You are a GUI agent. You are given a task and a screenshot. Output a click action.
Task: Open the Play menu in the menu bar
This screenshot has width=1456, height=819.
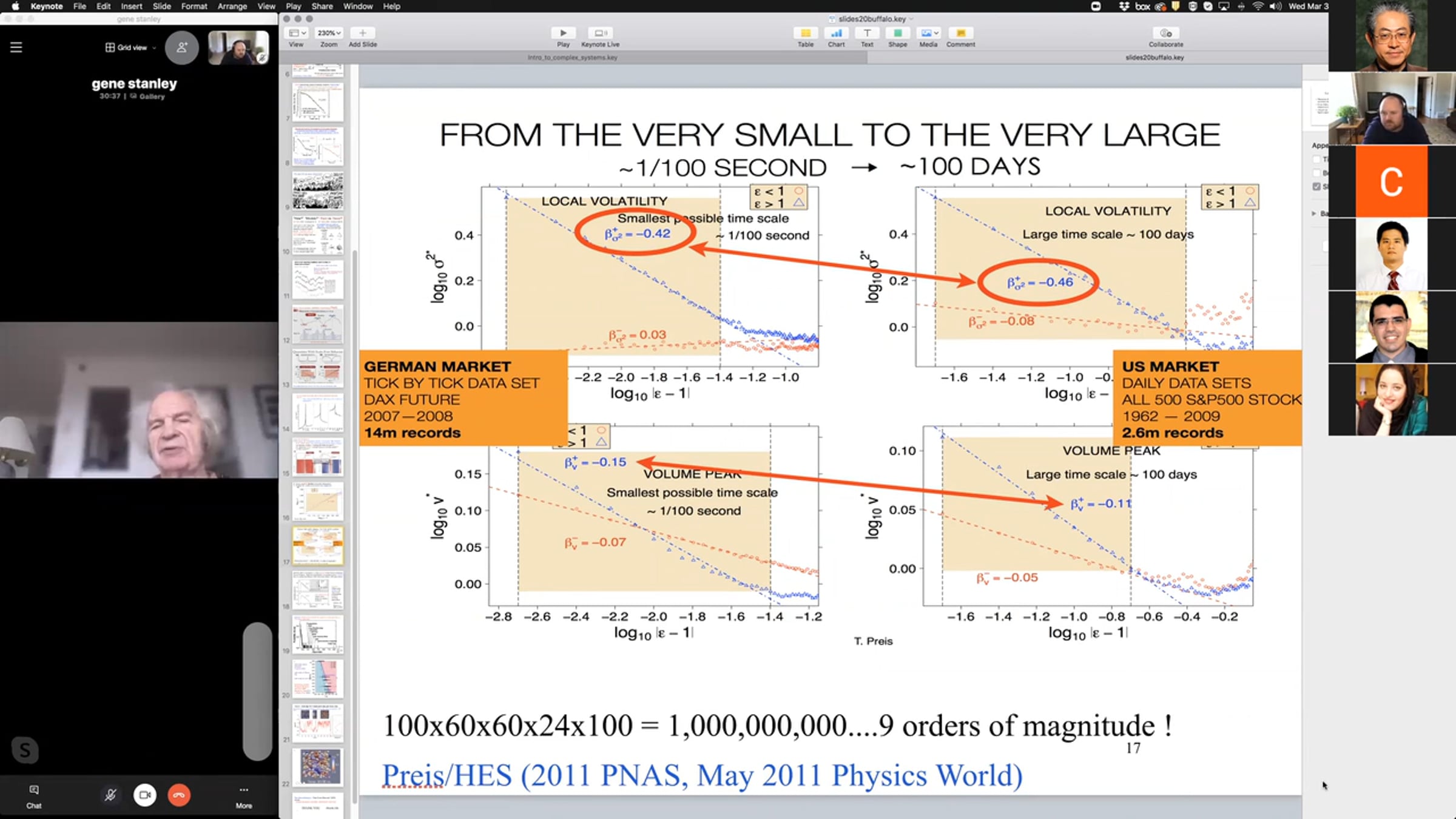294,6
